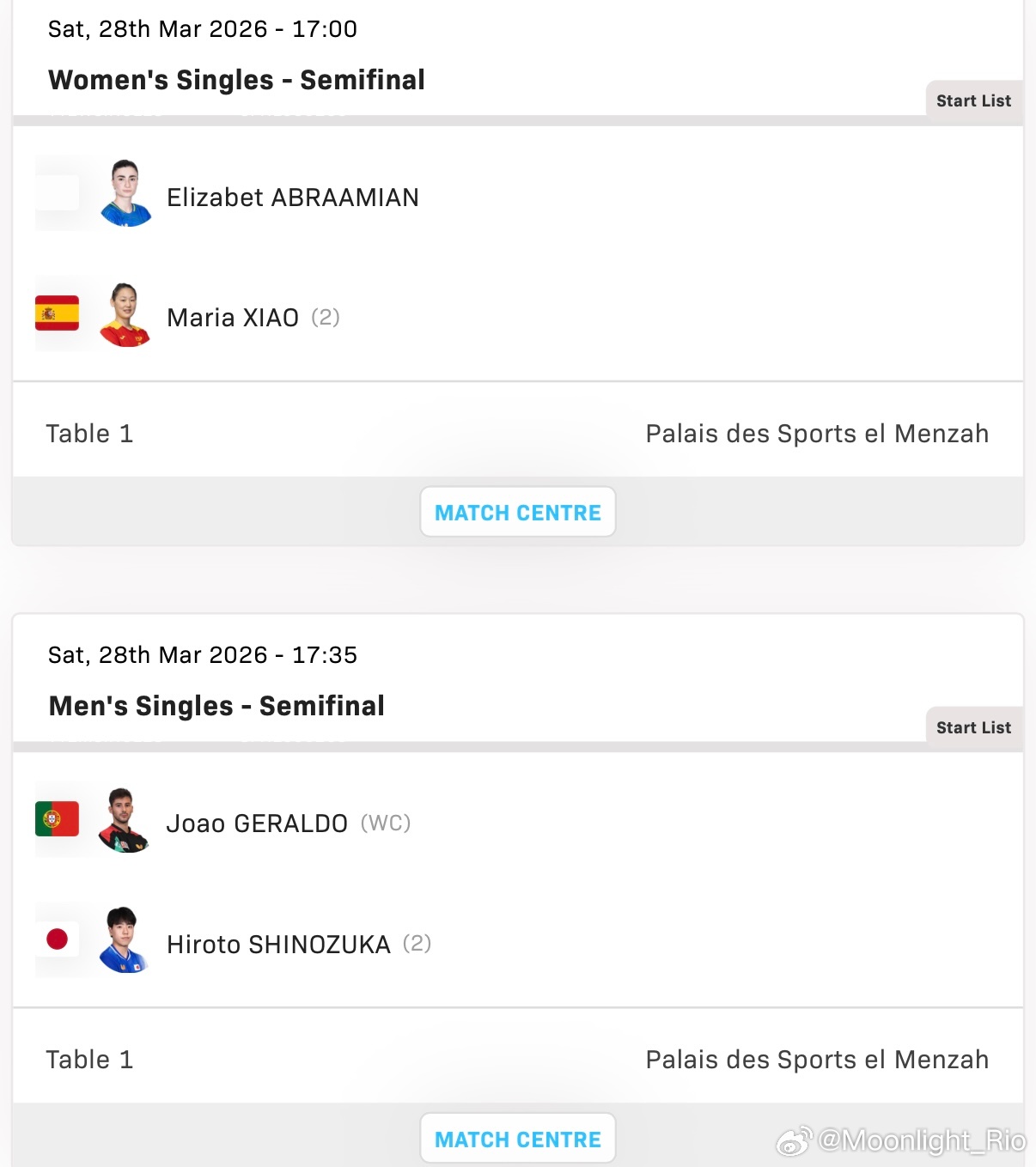This screenshot has width=1036, height=1167.
Task: Click Japan flag beside Hiroto Shinozuka
Action: pos(57,939)
